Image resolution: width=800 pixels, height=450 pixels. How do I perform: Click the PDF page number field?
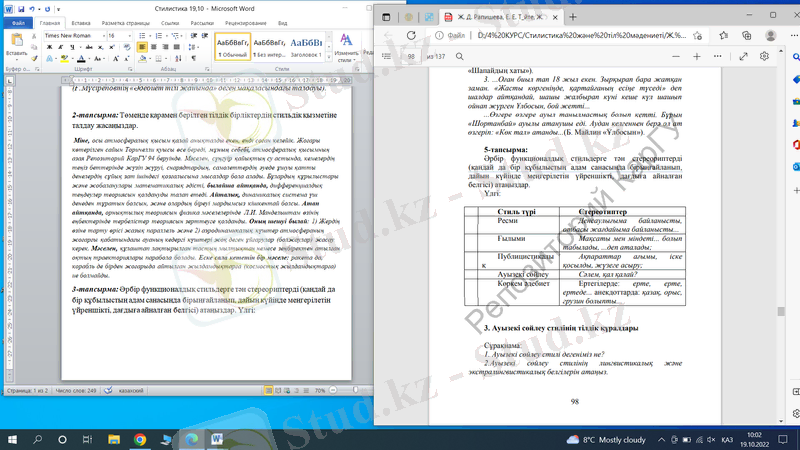pos(410,57)
